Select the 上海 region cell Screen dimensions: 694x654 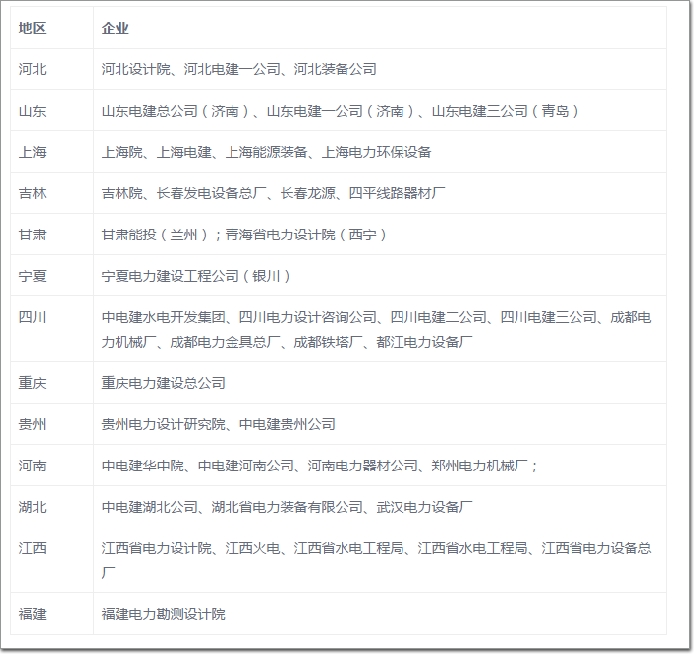pos(52,152)
